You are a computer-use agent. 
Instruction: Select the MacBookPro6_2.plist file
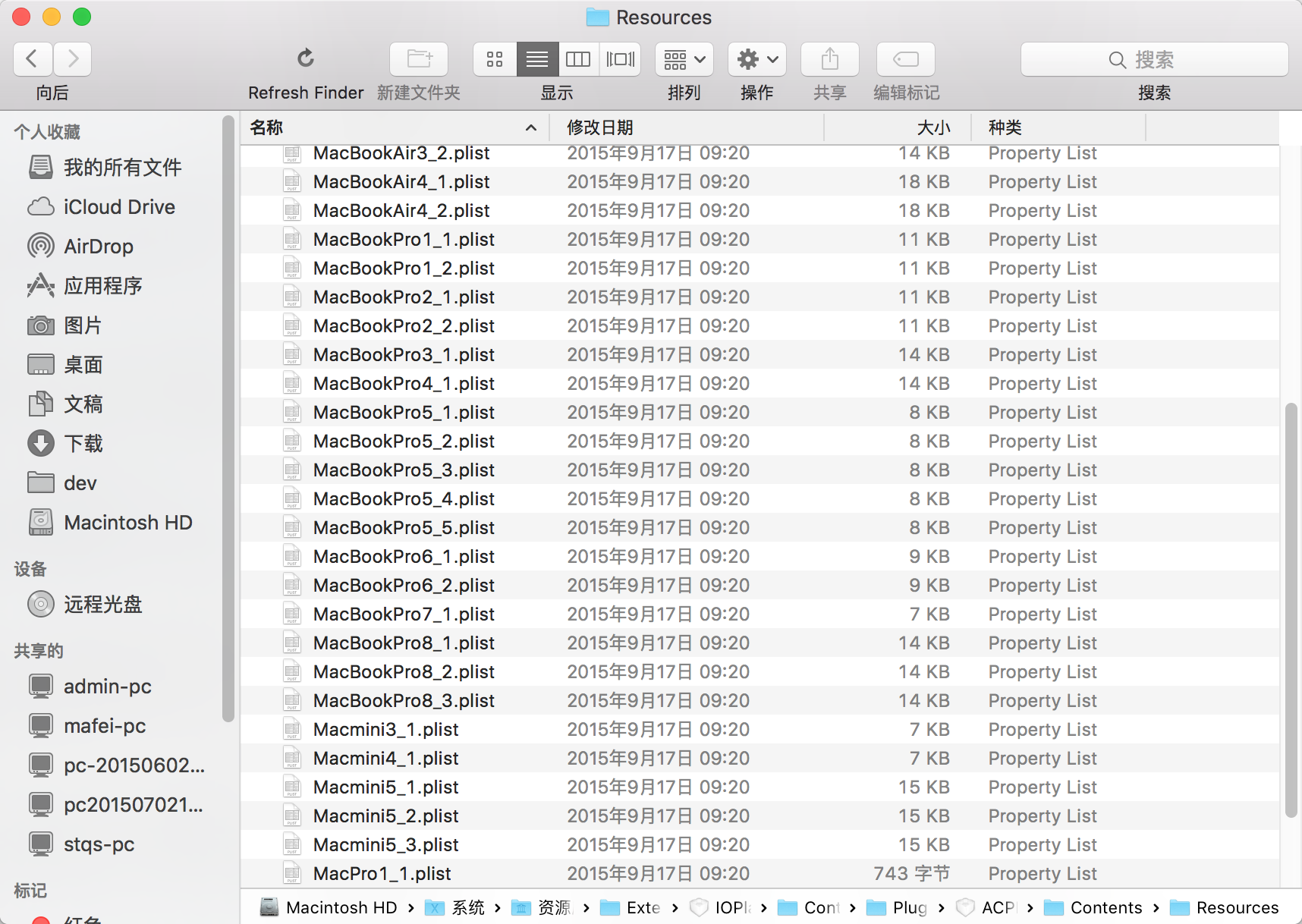coord(759,585)
